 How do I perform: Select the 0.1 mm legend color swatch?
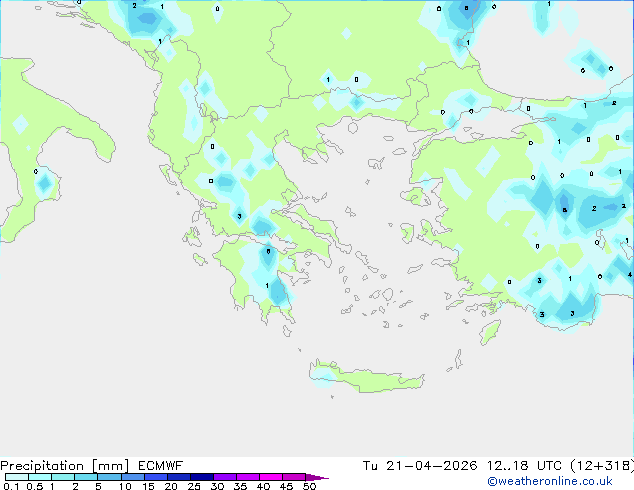[x=17, y=477]
